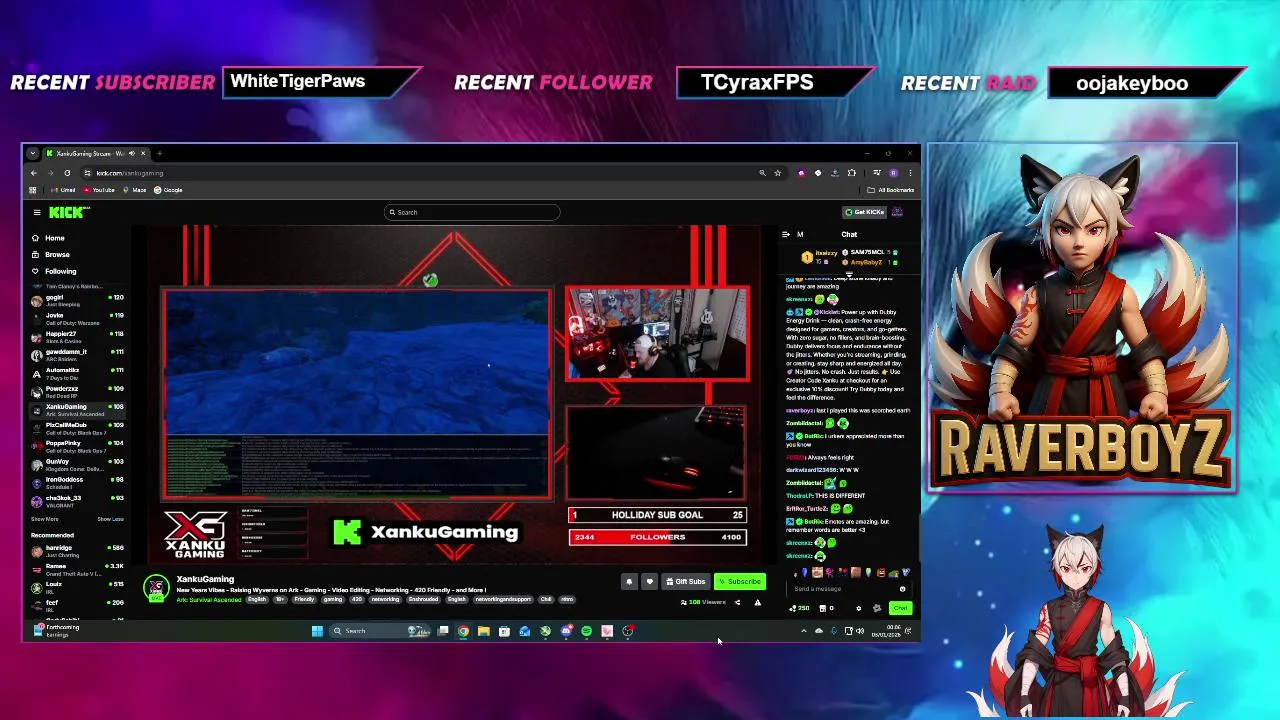Click the Gift Subs button

686,582
